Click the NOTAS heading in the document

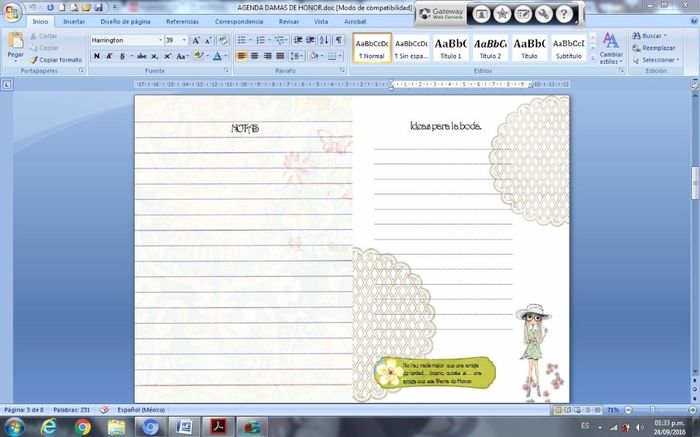coord(245,129)
